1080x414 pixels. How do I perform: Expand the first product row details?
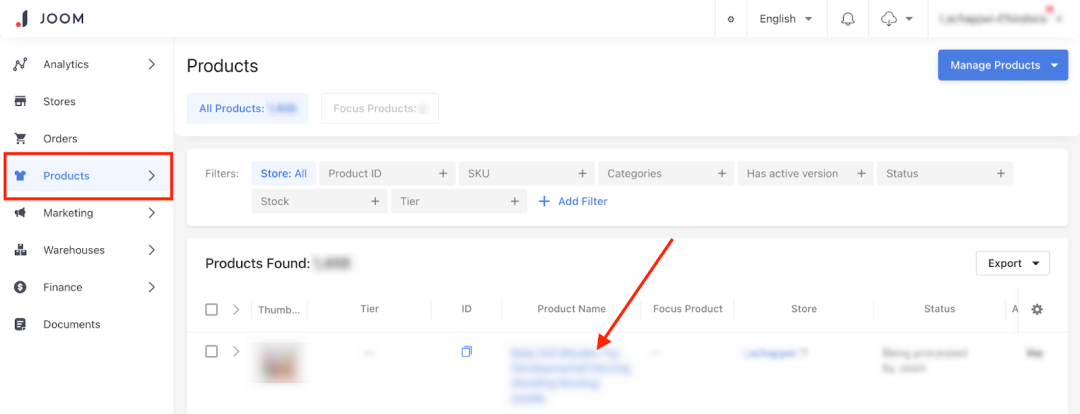236,351
